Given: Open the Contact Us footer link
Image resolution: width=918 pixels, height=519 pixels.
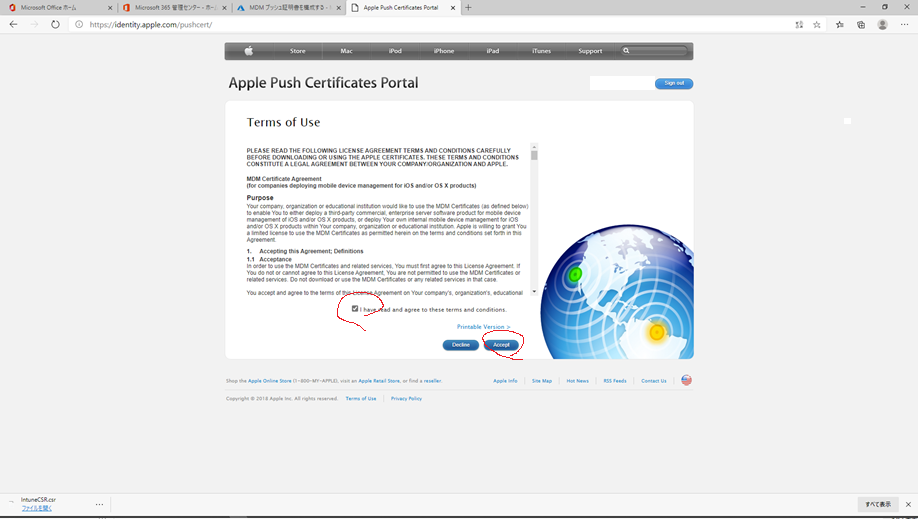Looking at the screenshot, I should [x=653, y=381].
